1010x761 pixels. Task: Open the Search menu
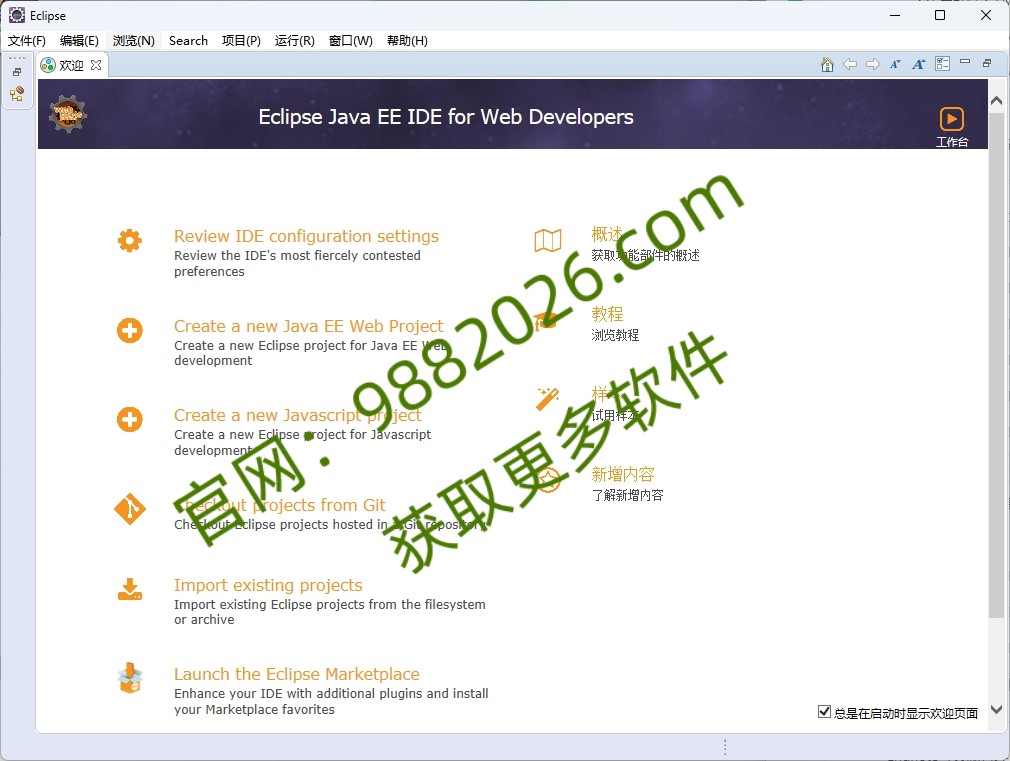(188, 40)
